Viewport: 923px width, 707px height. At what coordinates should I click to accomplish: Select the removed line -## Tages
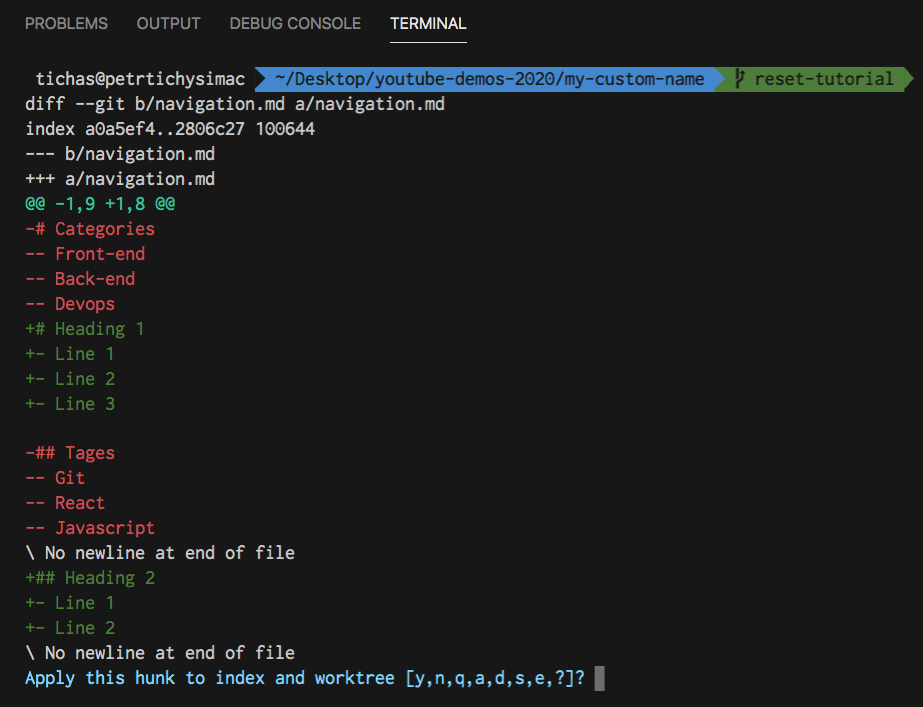click(x=70, y=452)
